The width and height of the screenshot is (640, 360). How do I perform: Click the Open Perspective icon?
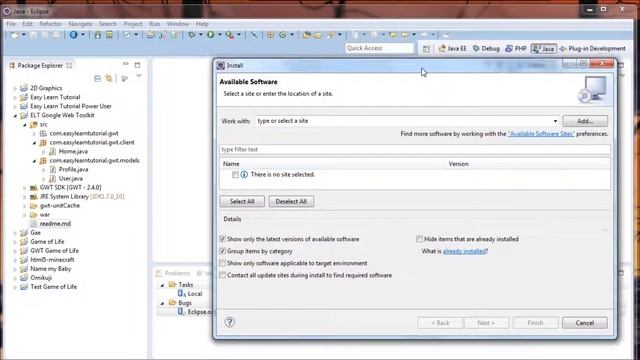[426, 49]
